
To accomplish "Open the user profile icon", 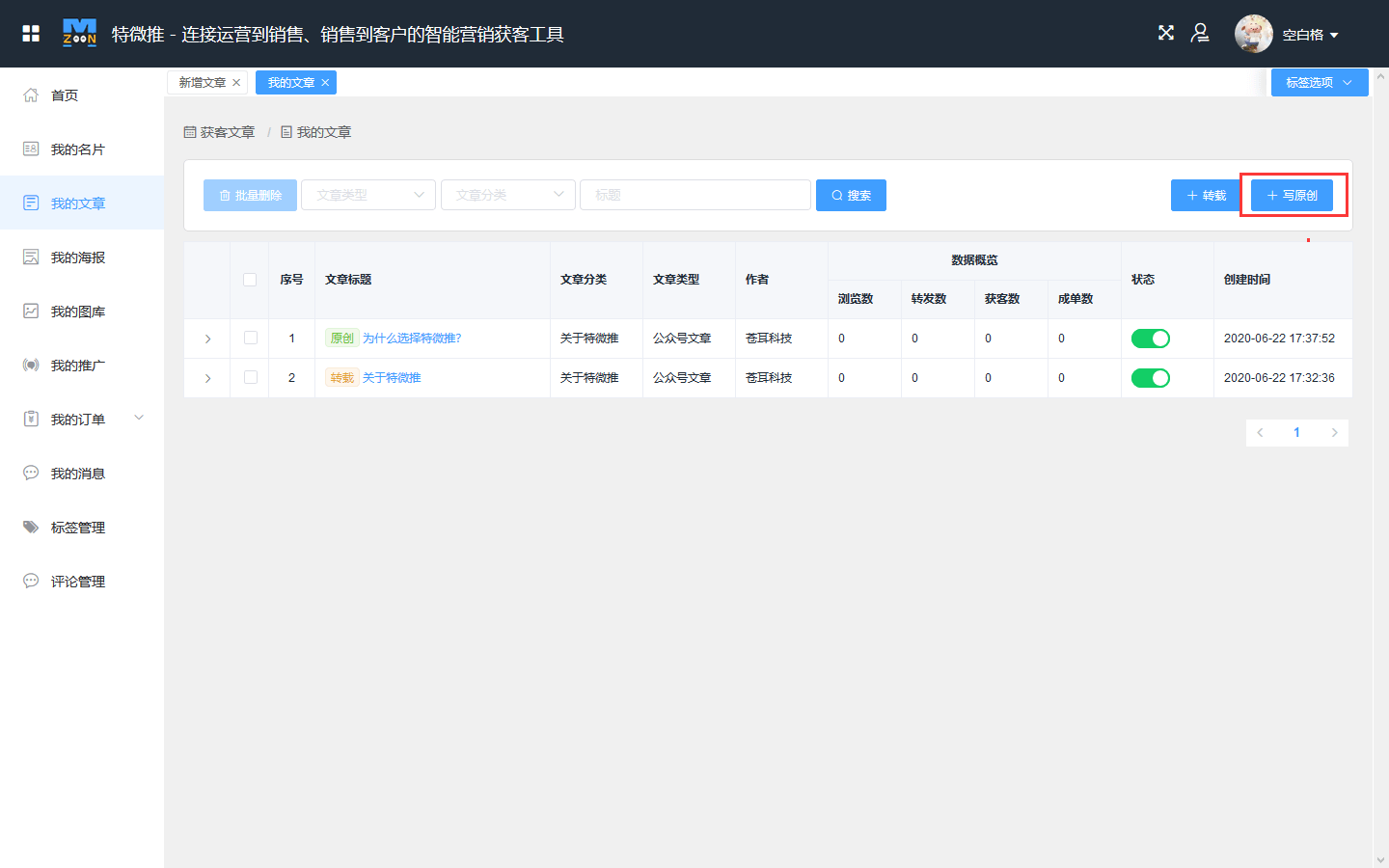I will click(x=1200, y=33).
